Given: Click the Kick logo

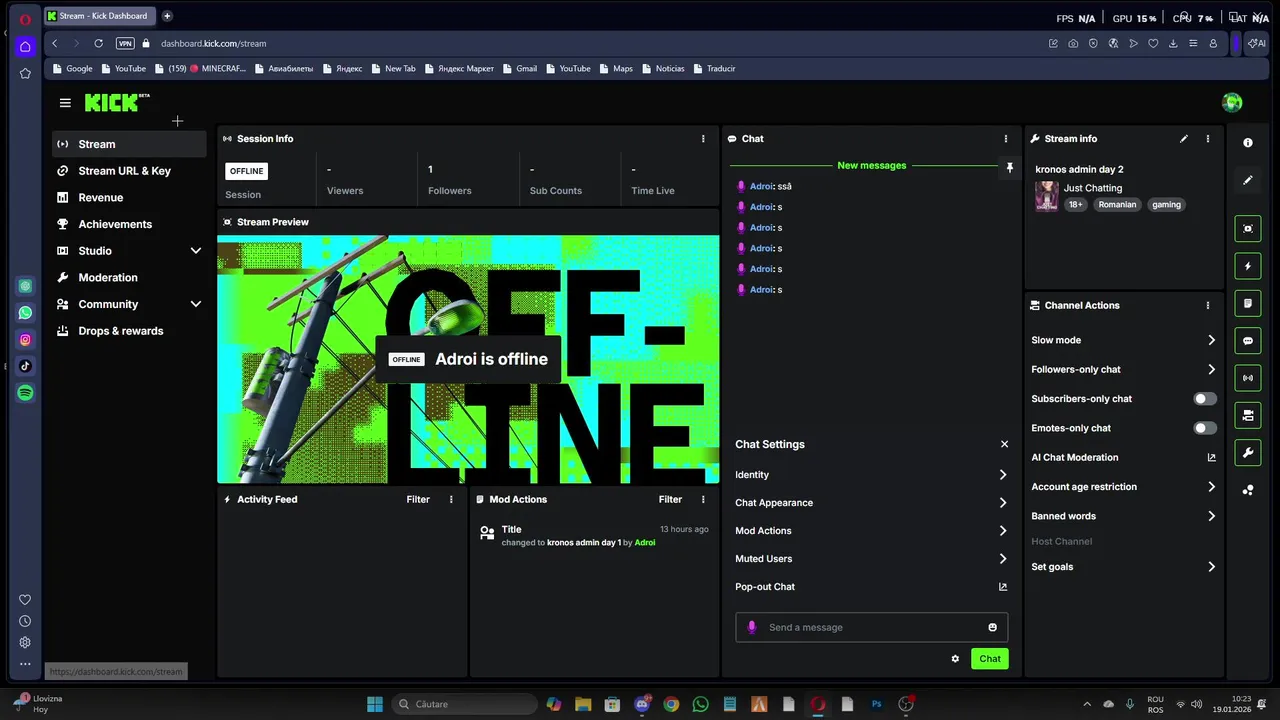Looking at the screenshot, I should pyautogui.click(x=117, y=102).
